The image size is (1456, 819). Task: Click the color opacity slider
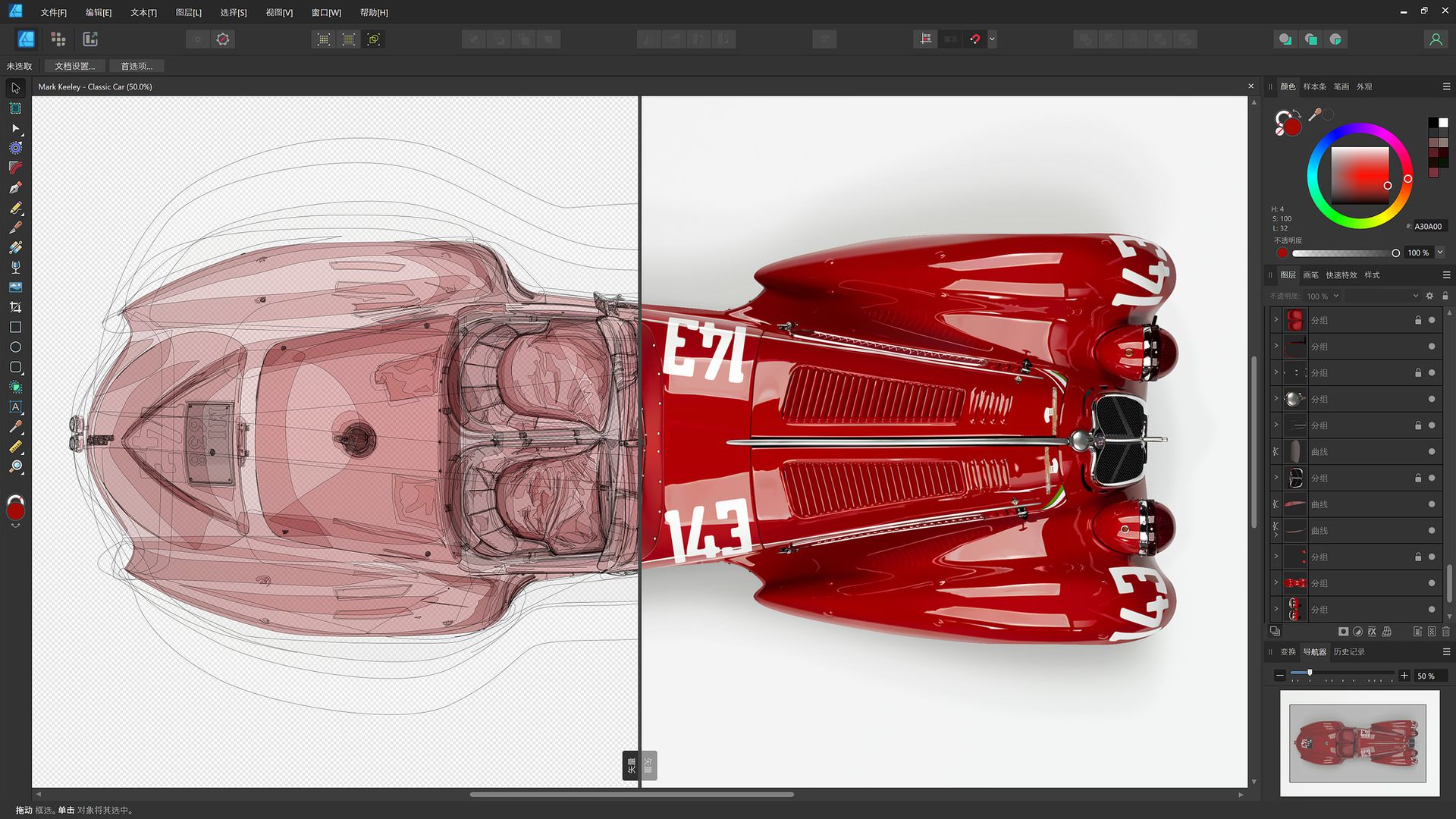tap(1344, 253)
